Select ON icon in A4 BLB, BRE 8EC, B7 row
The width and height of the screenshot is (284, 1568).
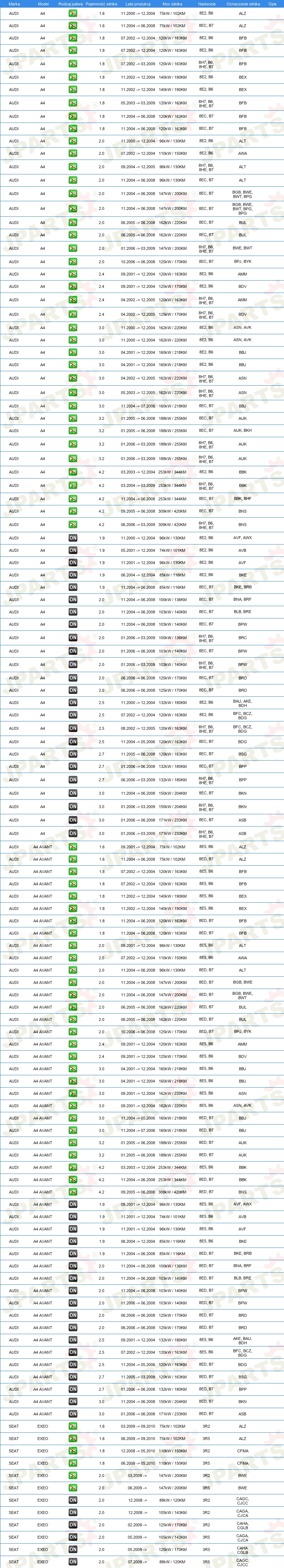click(73, 612)
